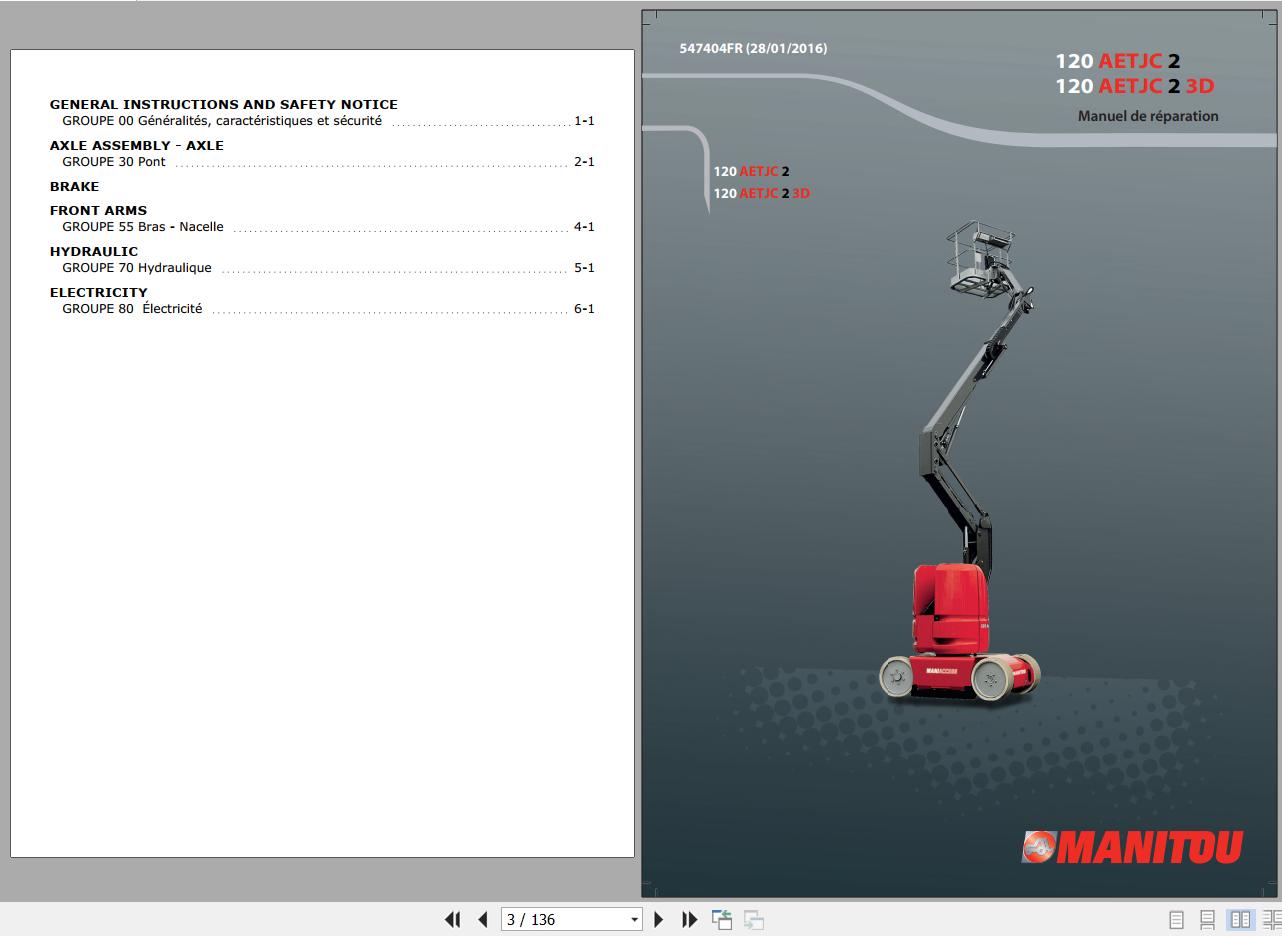
Task: Switch to single page view
Action: point(1176,919)
